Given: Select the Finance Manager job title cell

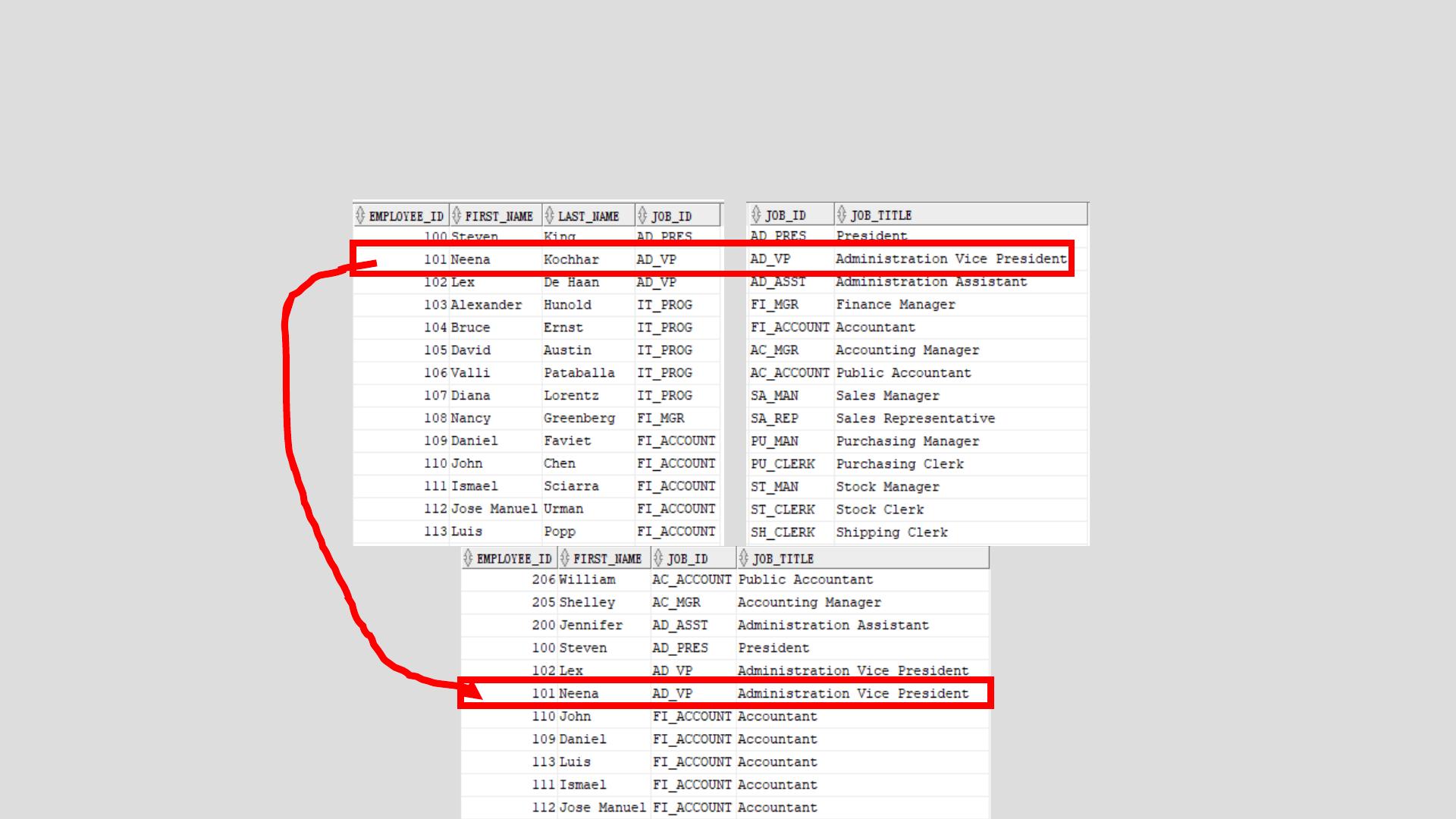Looking at the screenshot, I should pos(896,305).
